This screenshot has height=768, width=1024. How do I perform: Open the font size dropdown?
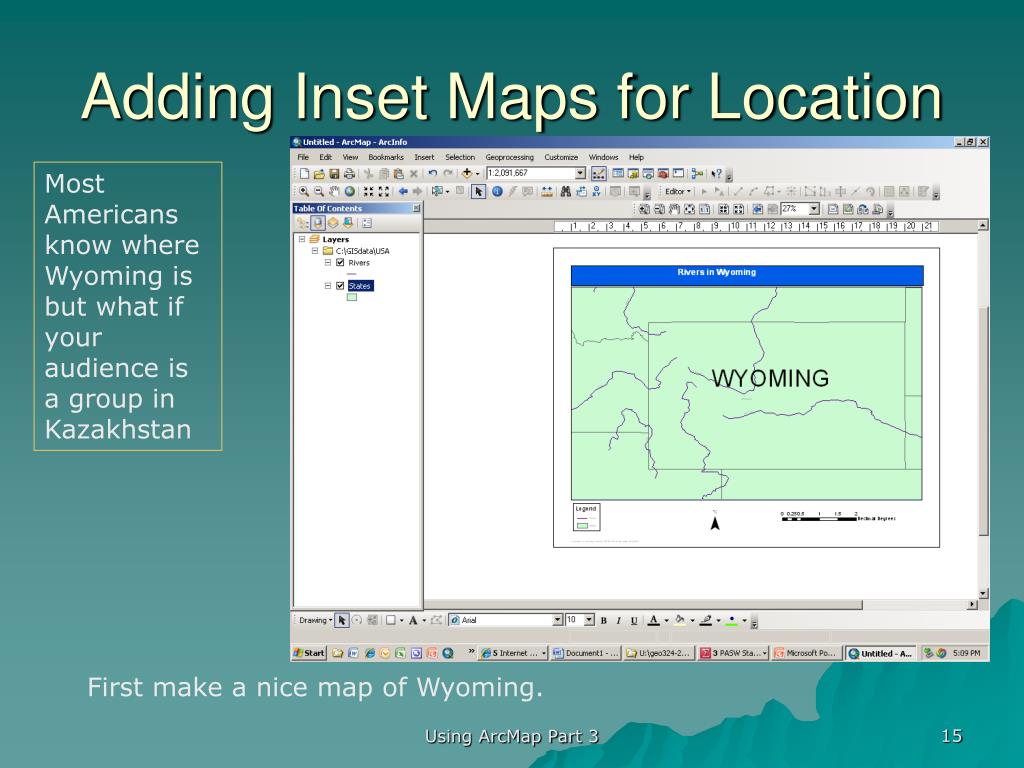(589, 620)
